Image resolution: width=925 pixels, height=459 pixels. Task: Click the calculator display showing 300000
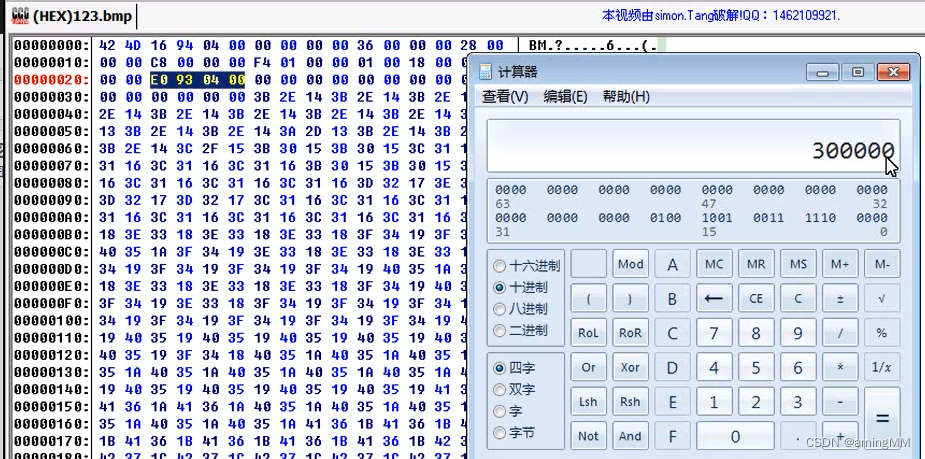693,146
